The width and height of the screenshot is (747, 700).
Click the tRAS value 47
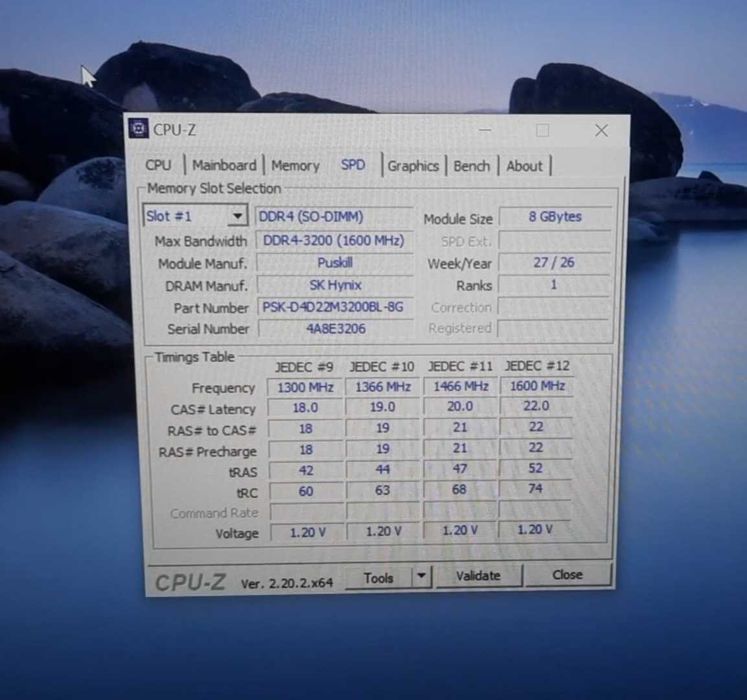pos(460,469)
